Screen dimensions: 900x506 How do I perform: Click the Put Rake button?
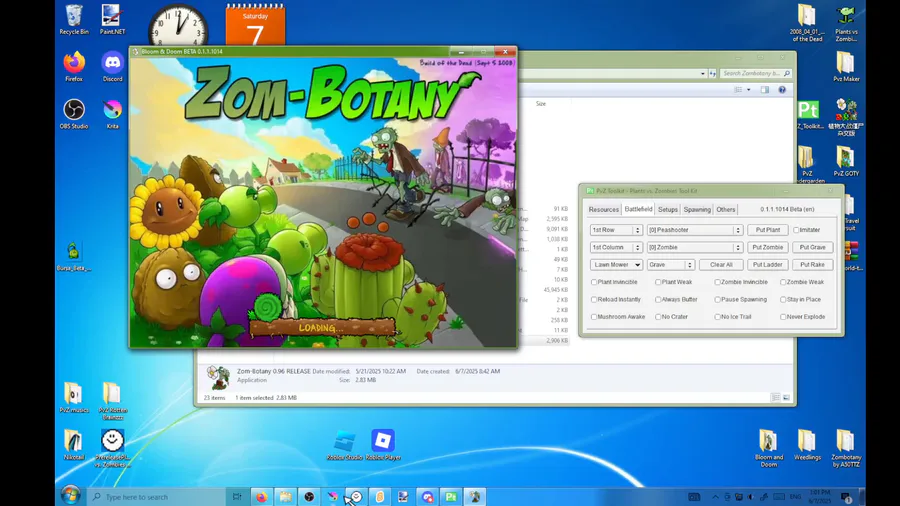pyautogui.click(x=812, y=264)
